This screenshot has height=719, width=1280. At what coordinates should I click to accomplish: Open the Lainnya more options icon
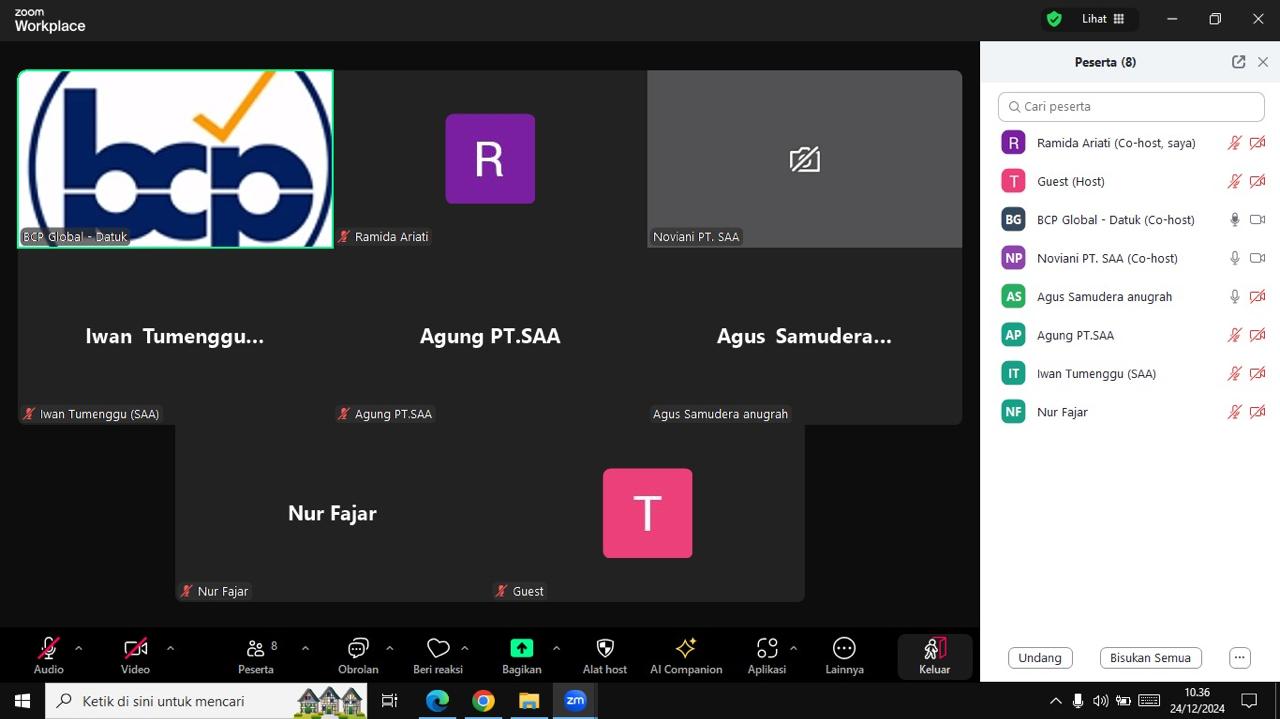coord(844,648)
